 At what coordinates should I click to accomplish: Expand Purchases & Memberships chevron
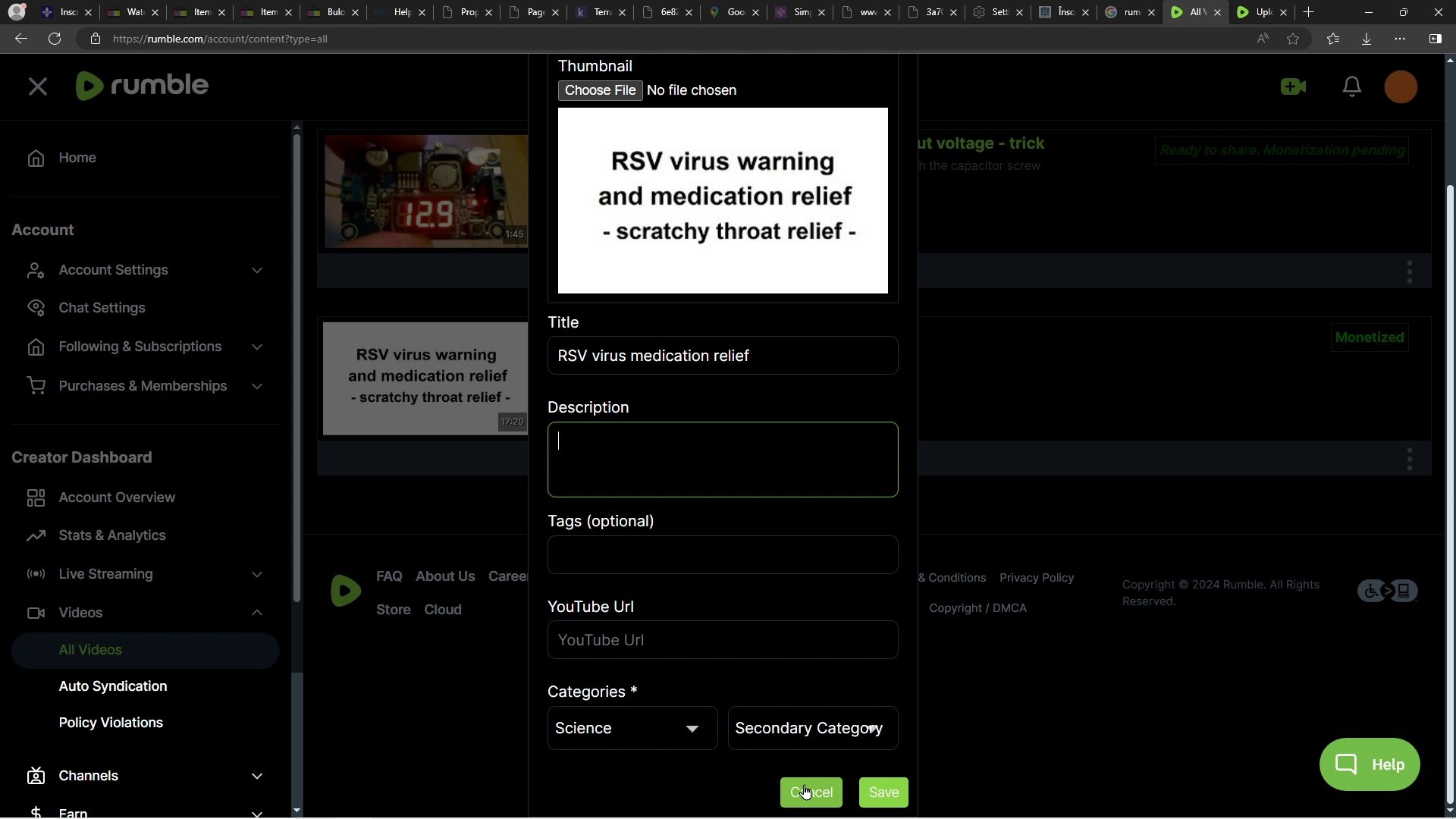pyautogui.click(x=257, y=387)
